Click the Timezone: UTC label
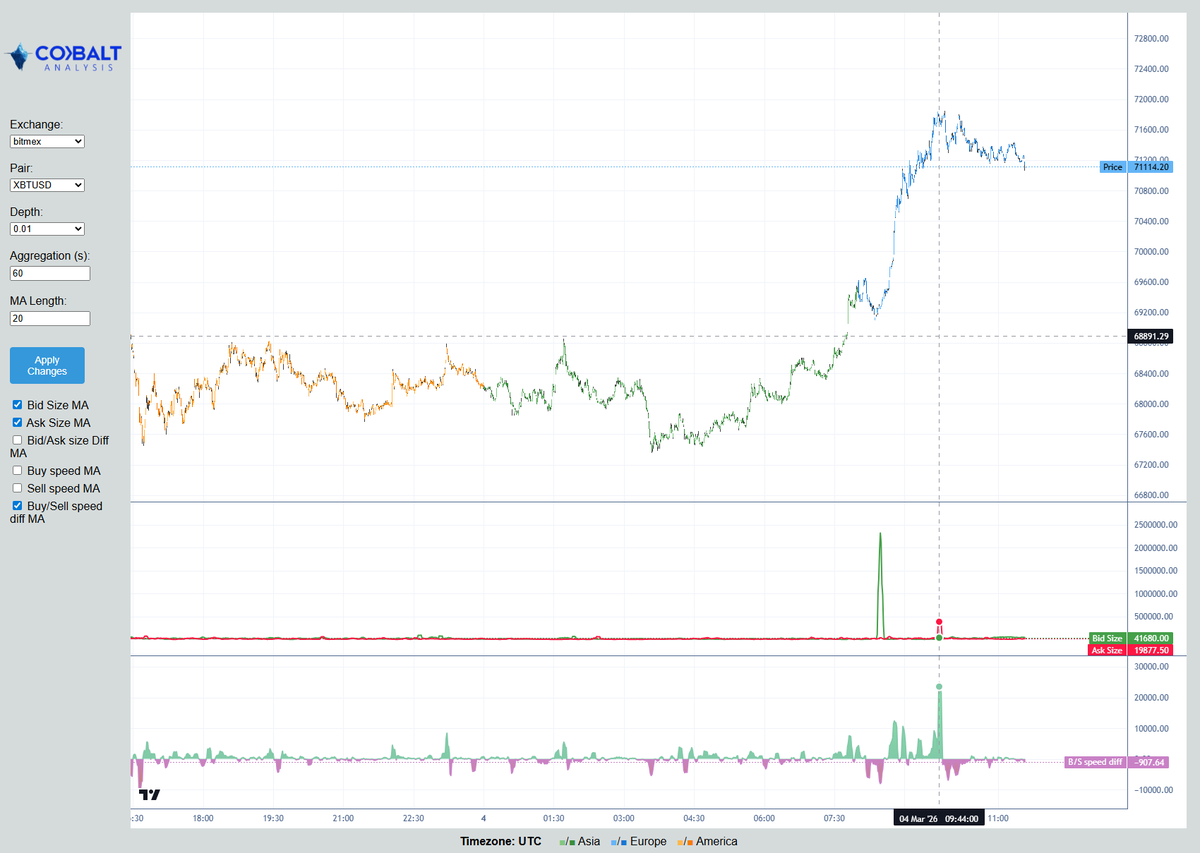1200x853 pixels. tap(501, 841)
